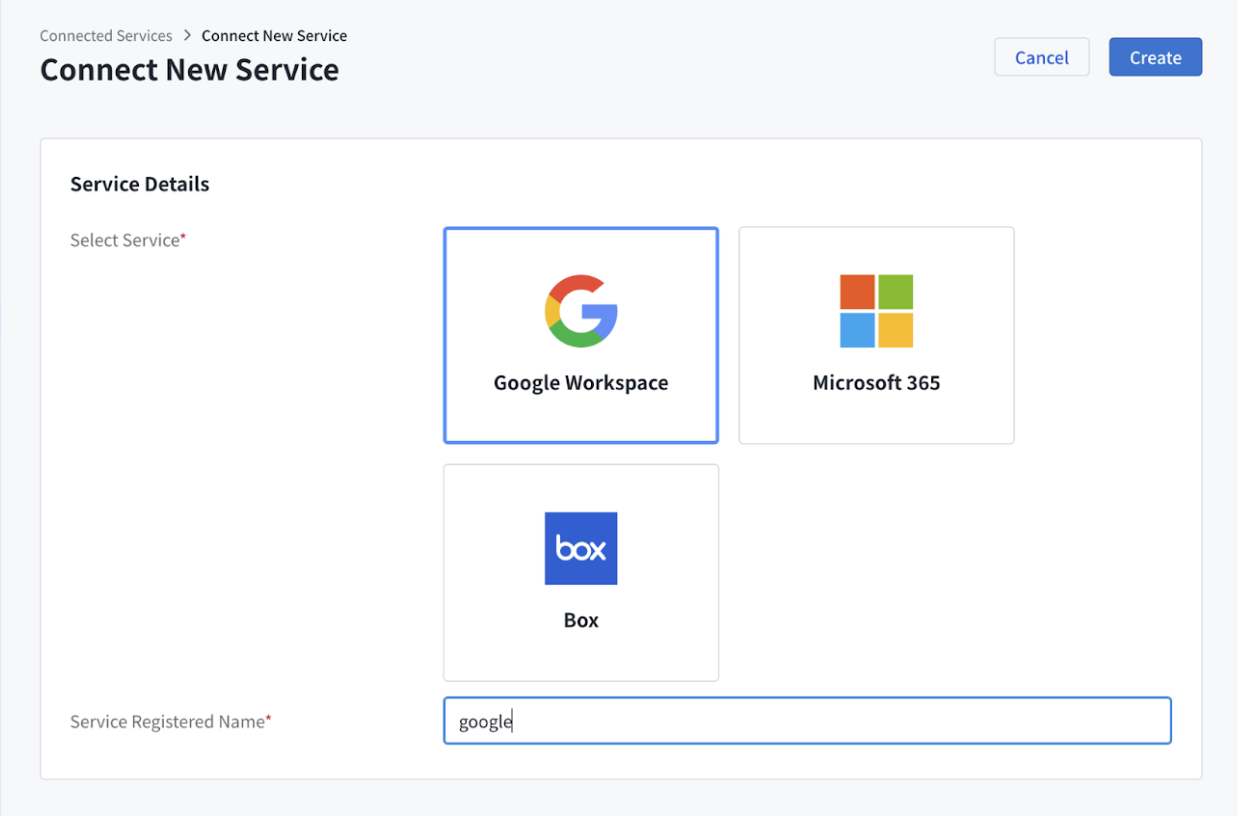Screen dimensions: 1242x816
Task: Focus the Service Registered Name field
Action: pos(807,721)
